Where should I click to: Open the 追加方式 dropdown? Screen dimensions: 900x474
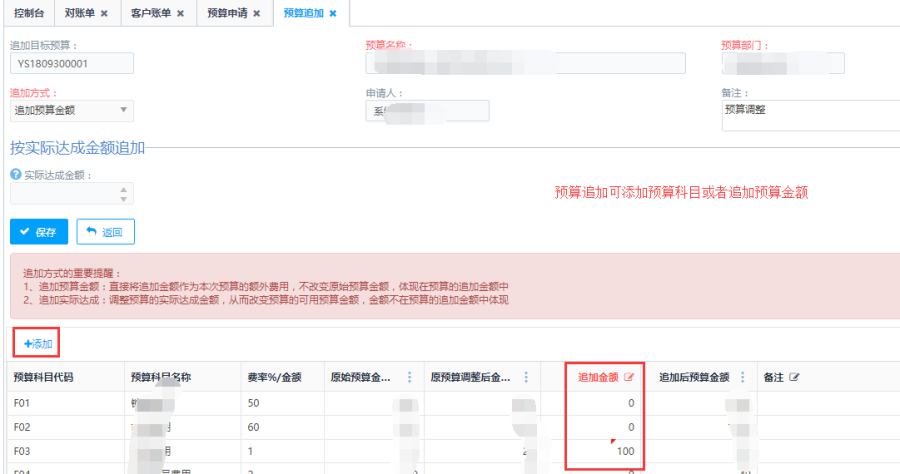(71, 111)
